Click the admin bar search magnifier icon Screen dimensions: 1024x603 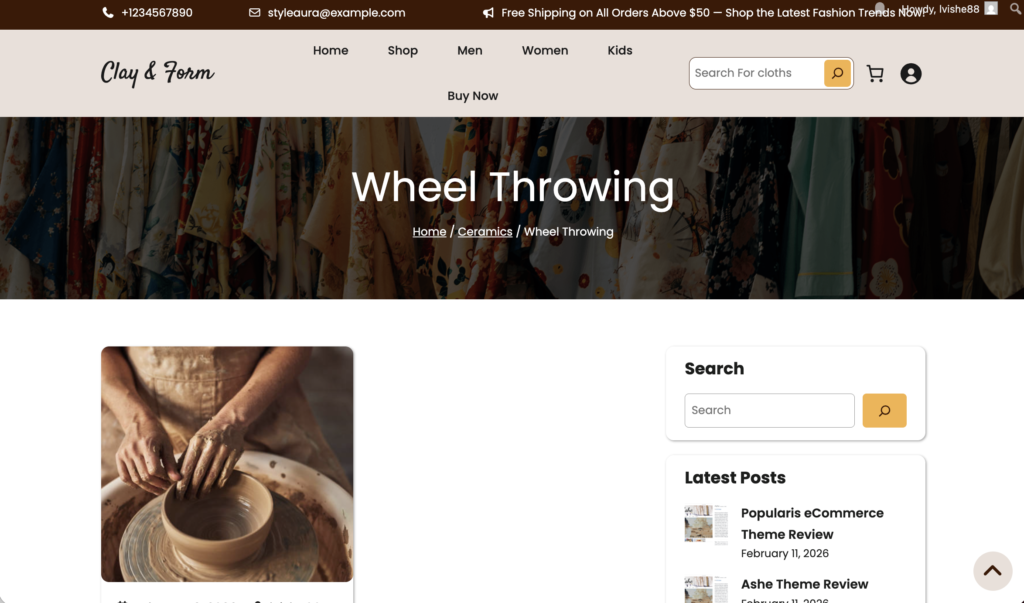pyautogui.click(x=1016, y=9)
